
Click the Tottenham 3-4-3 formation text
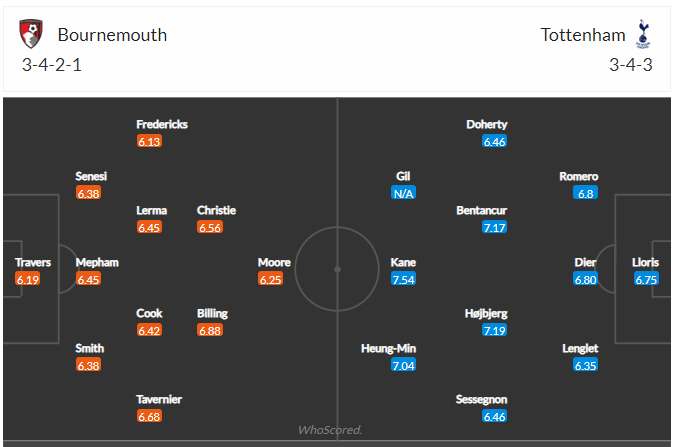(631, 65)
